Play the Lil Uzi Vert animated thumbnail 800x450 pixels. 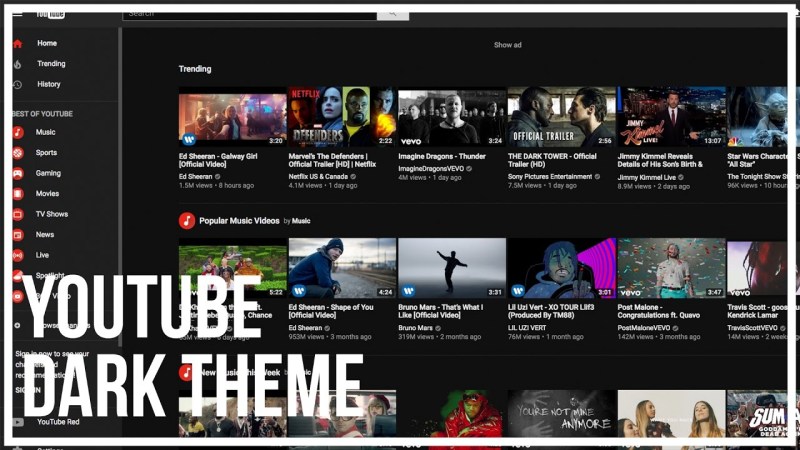(x=562, y=268)
